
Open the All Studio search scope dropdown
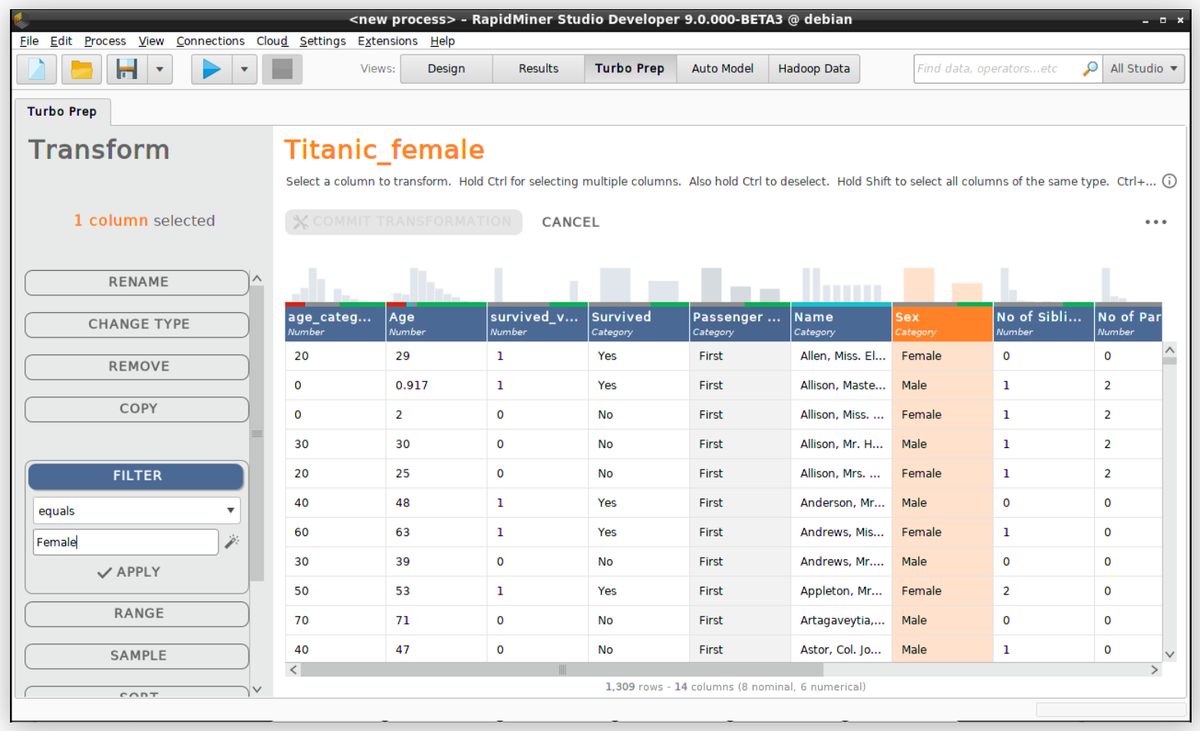click(x=1144, y=69)
